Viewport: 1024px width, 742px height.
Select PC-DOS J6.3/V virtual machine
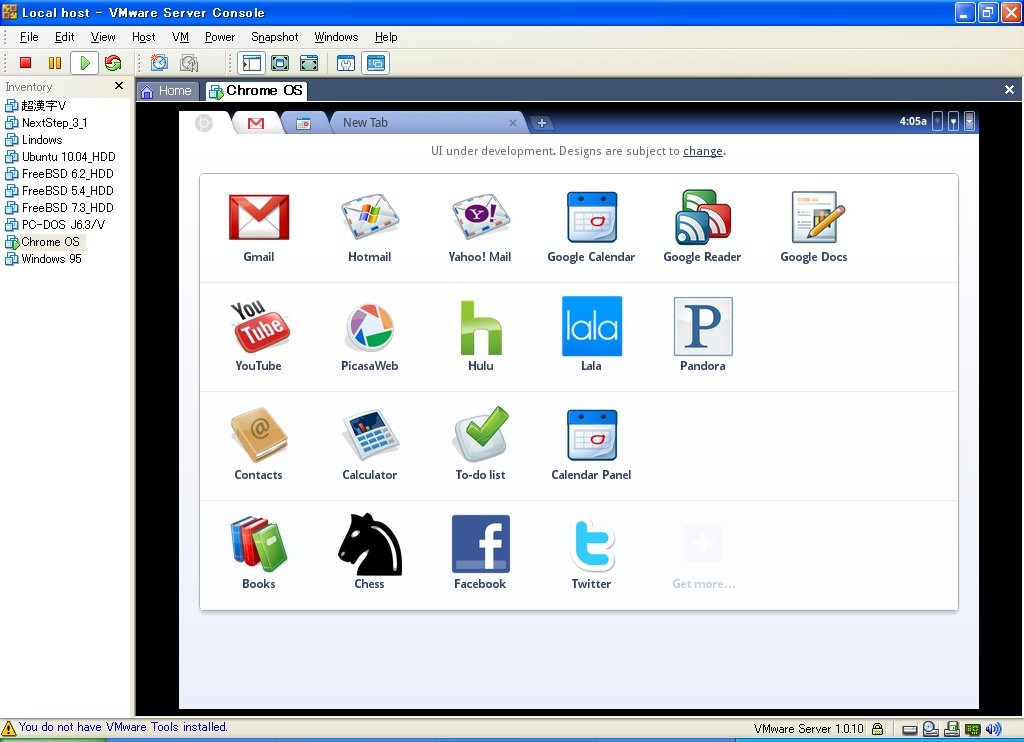(55, 225)
